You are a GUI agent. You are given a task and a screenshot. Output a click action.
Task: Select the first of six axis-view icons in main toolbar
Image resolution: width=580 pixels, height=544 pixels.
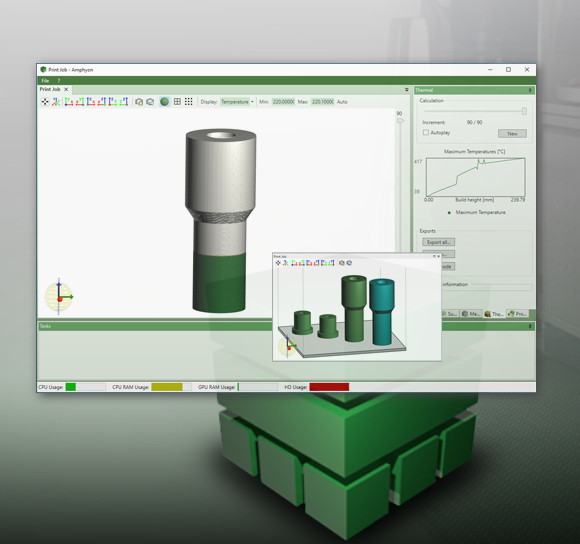coord(69,102)
